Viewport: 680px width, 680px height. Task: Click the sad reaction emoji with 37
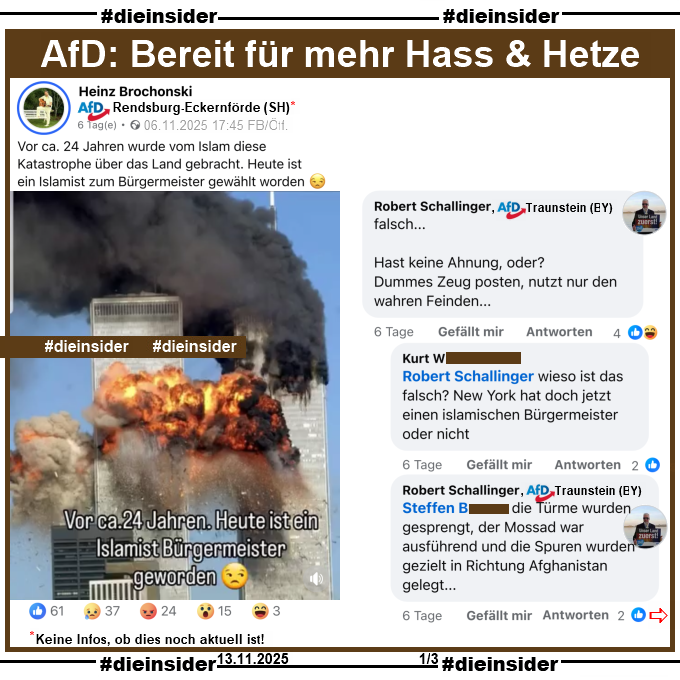[x=92, y=611]
